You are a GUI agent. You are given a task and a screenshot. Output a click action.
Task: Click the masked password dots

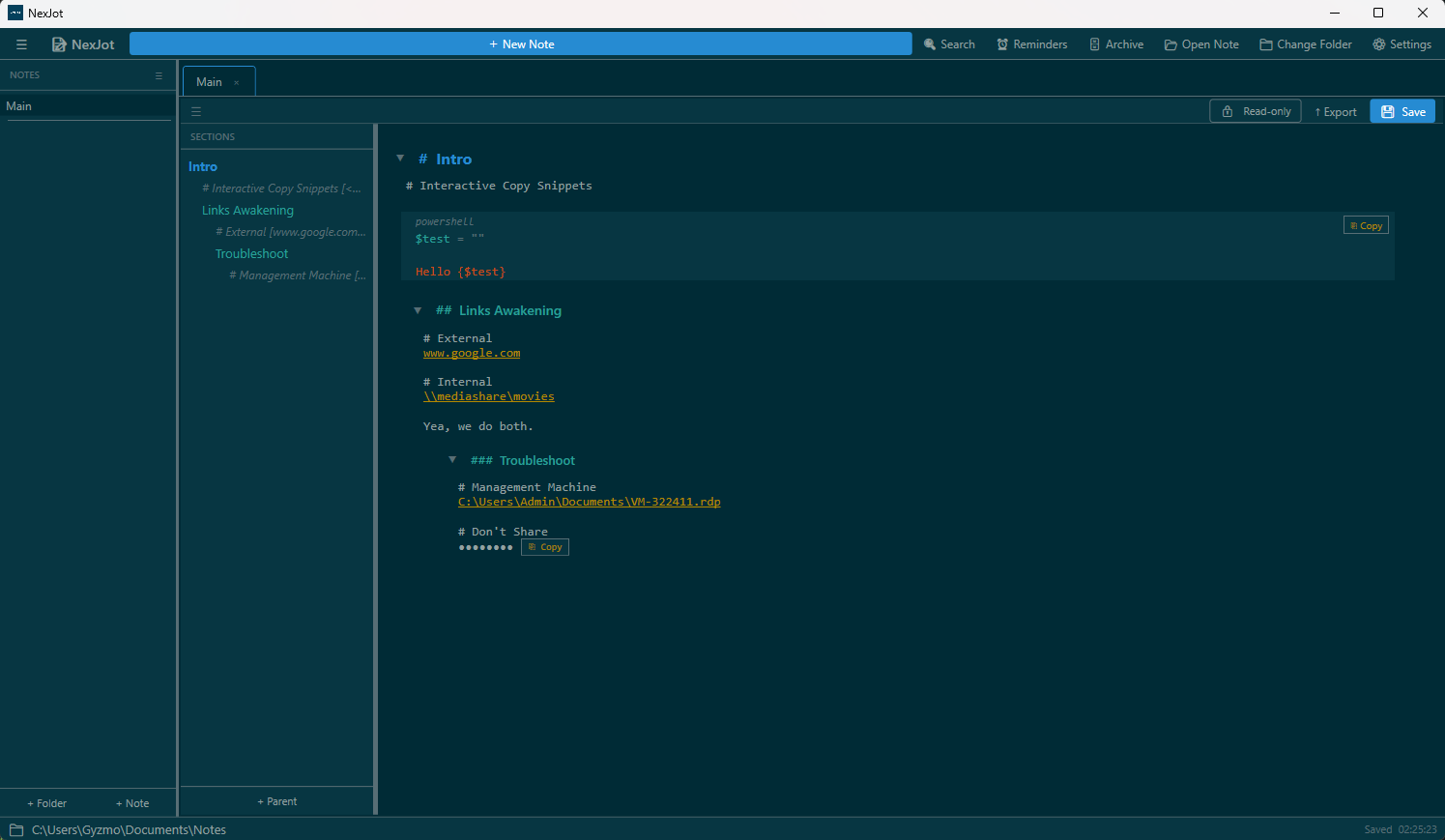[485, 548]
